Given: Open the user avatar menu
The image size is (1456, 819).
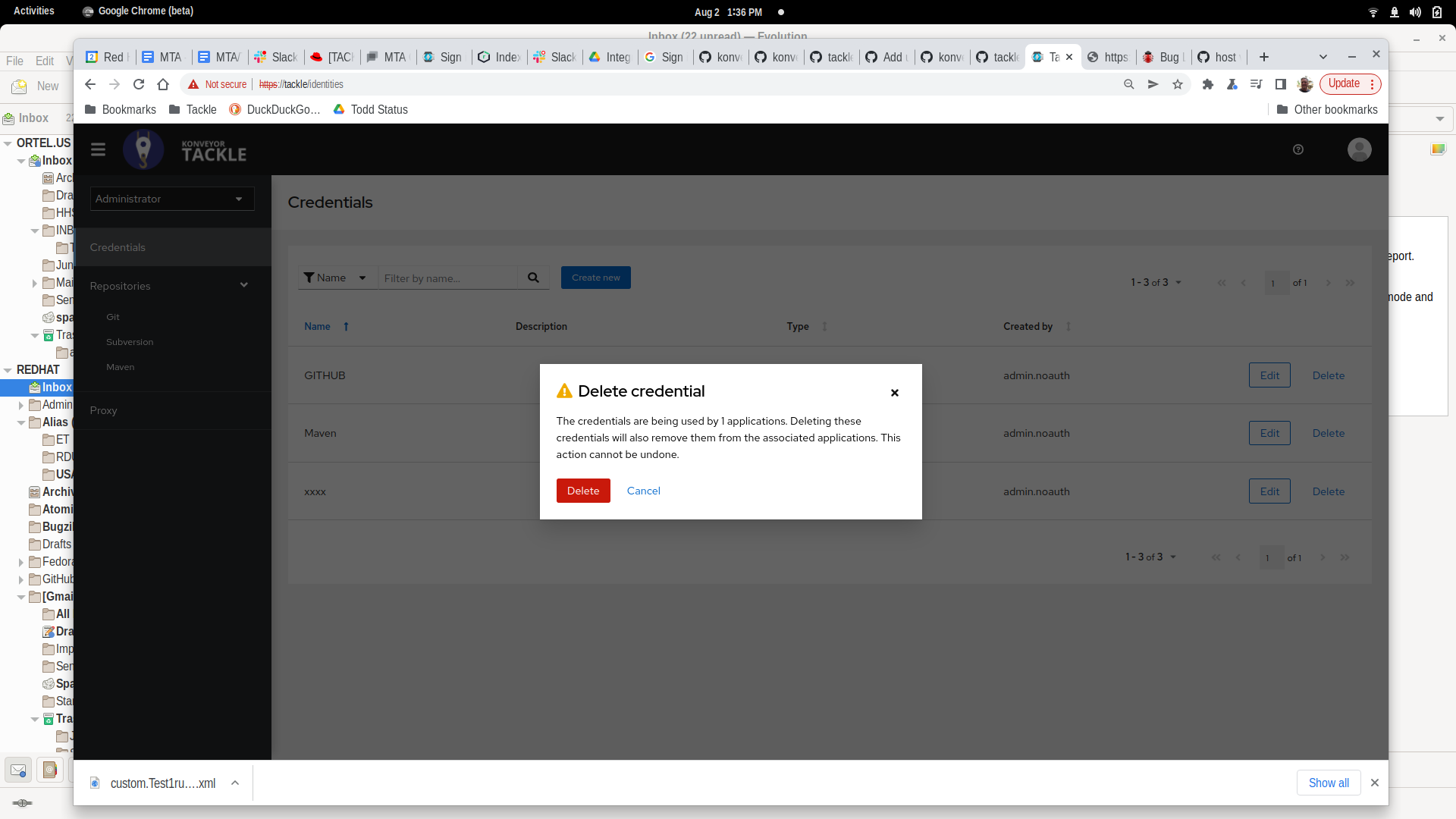Looking at the screenshot, I should click(1359, 149).
